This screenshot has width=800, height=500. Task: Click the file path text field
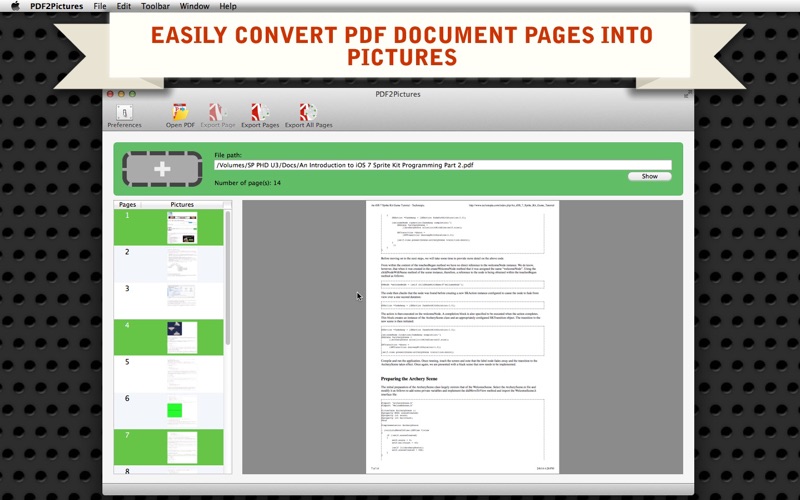[443, 165]
